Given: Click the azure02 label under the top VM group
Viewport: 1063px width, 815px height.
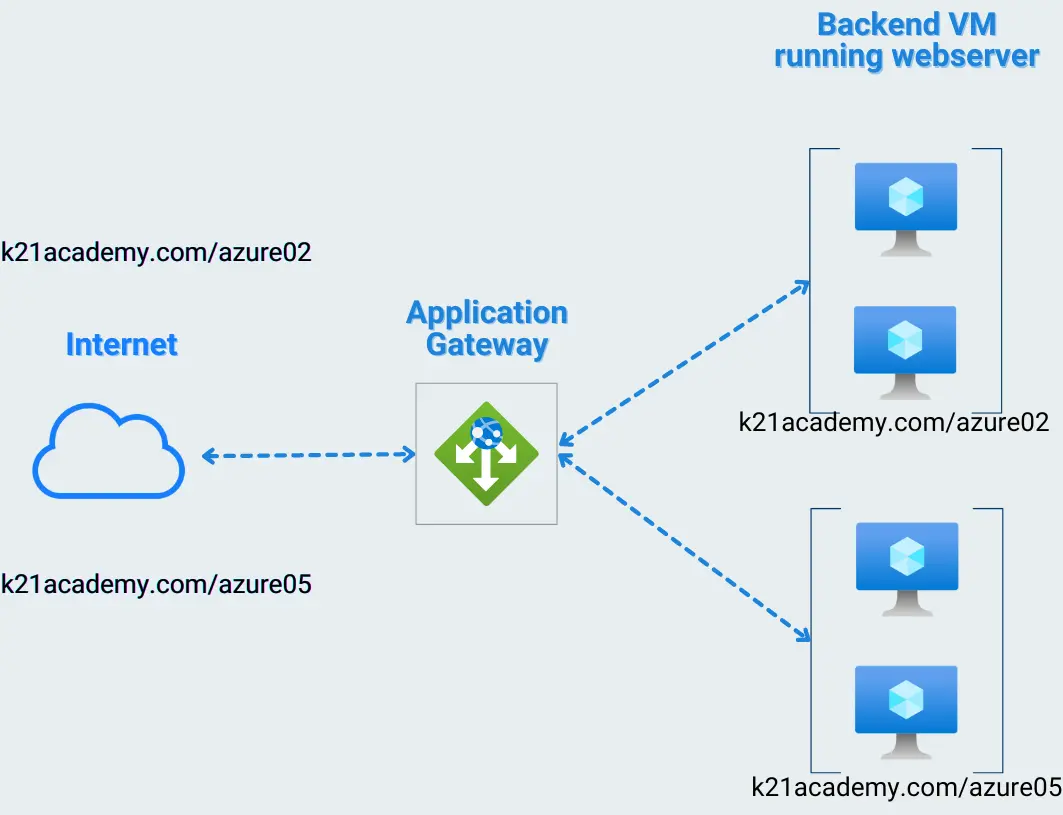Looking at the screenshot, I should tap(893, 423).
